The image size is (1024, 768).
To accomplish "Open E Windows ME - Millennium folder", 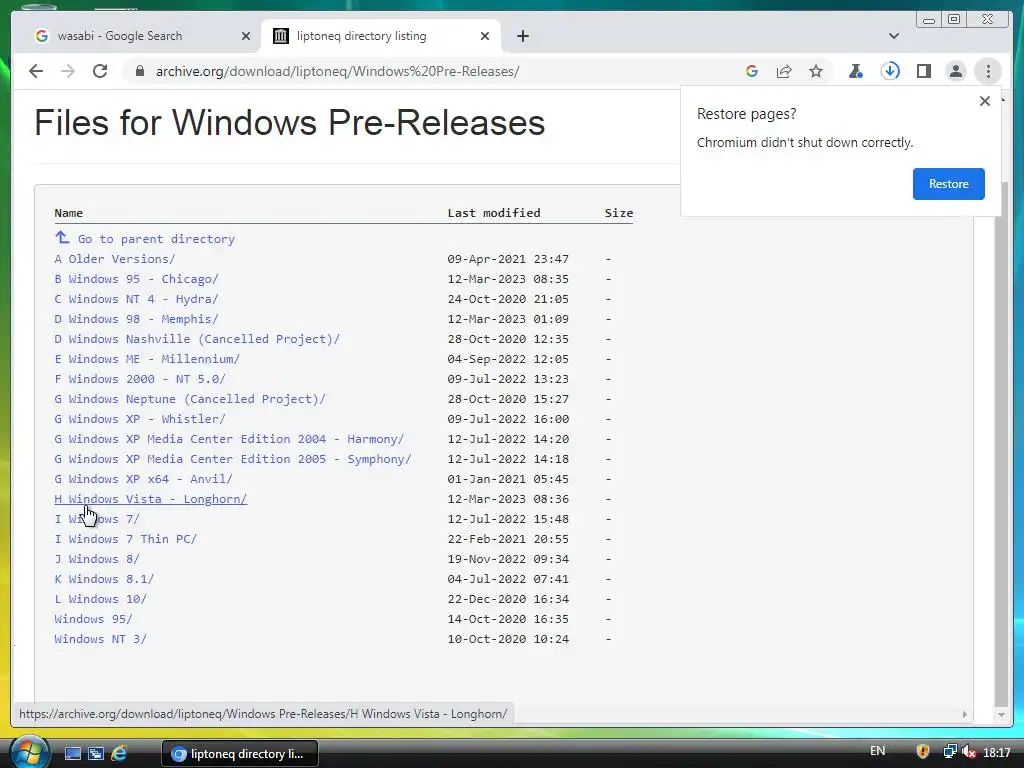I will [x=147, y=359].
